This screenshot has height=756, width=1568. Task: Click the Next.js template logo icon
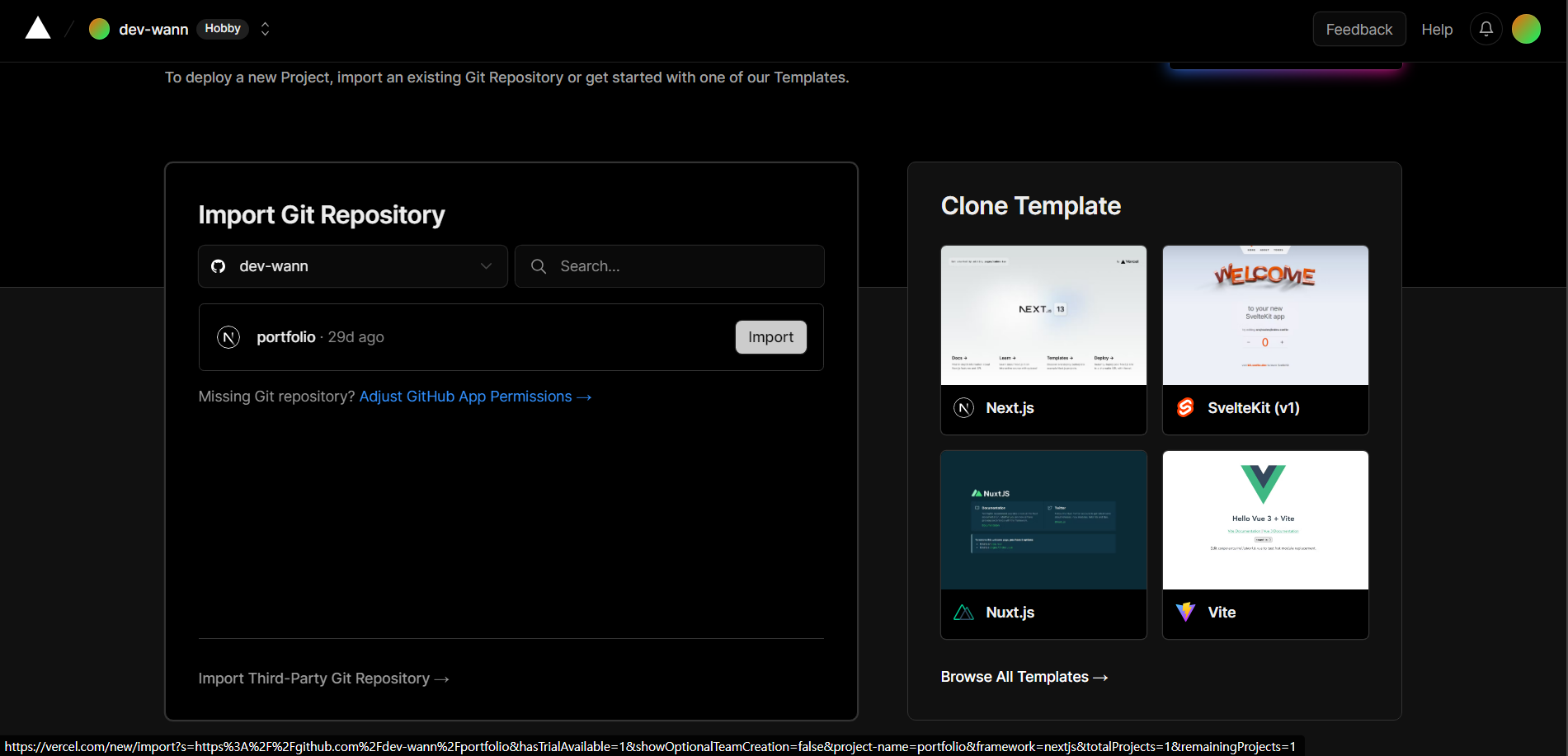tap(963, 408)
